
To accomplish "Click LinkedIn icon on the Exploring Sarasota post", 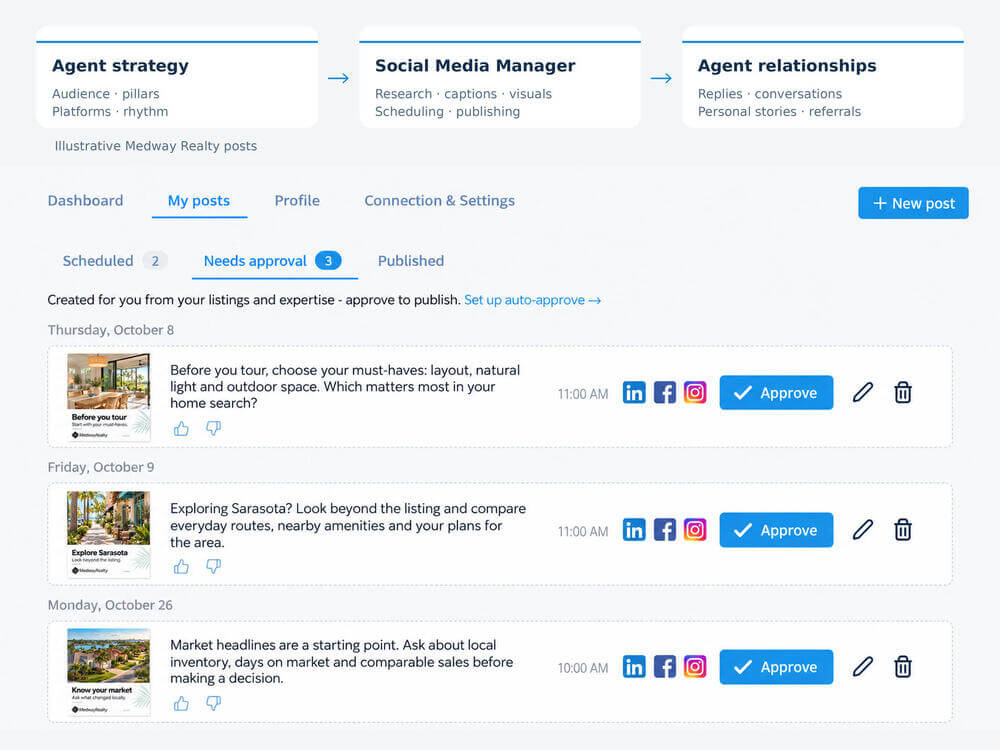I will [634, 529].
